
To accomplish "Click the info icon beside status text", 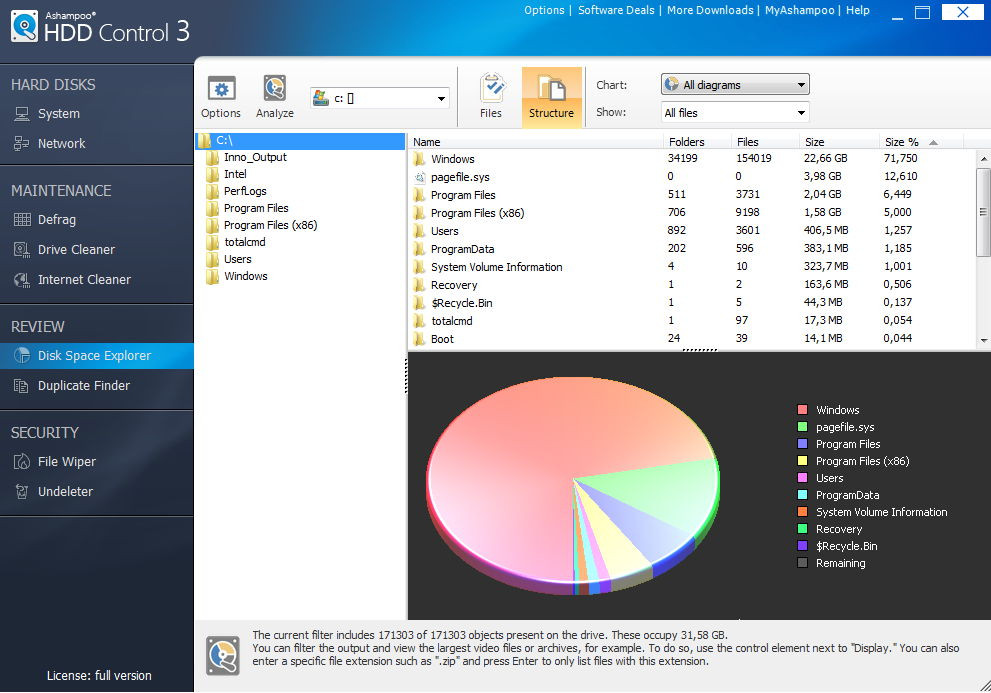I will point(222,656).
